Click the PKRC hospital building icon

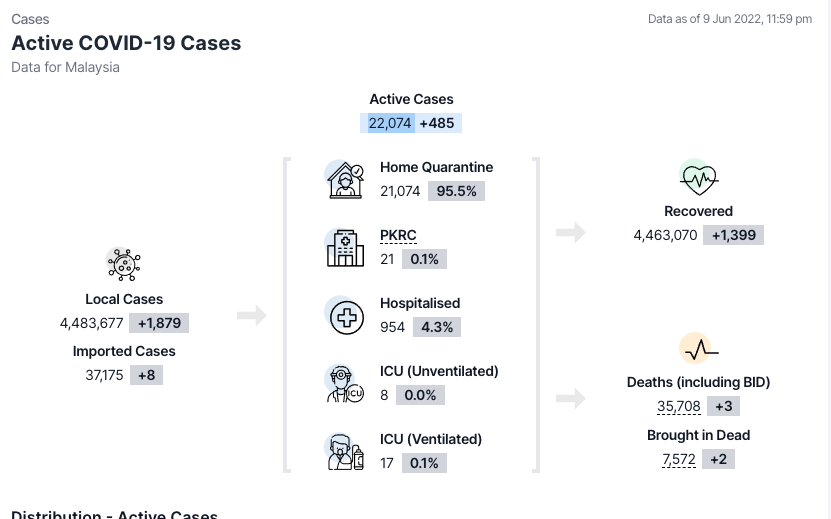[345, 247]
